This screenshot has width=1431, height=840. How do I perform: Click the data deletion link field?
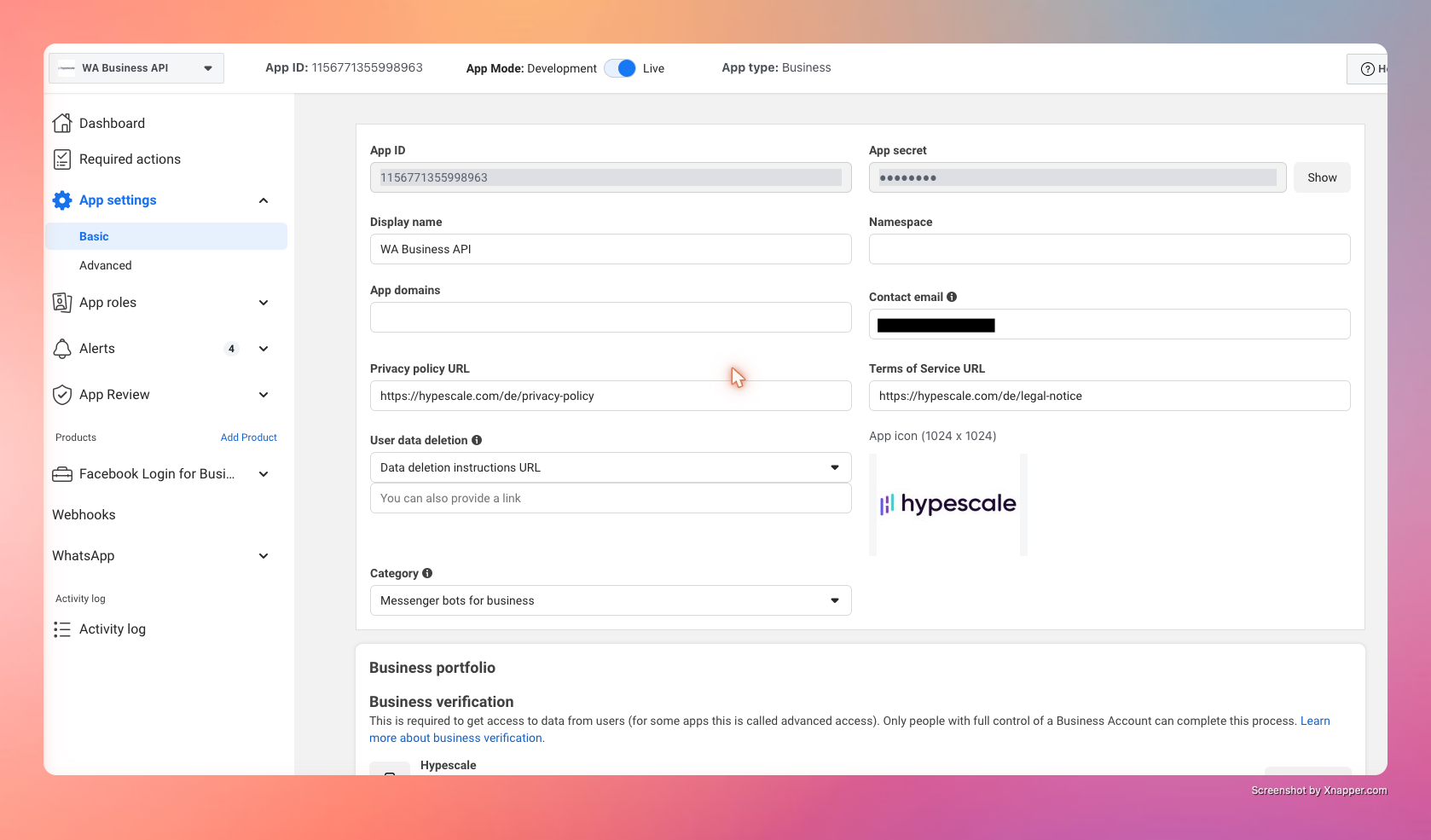coord(611,498)
